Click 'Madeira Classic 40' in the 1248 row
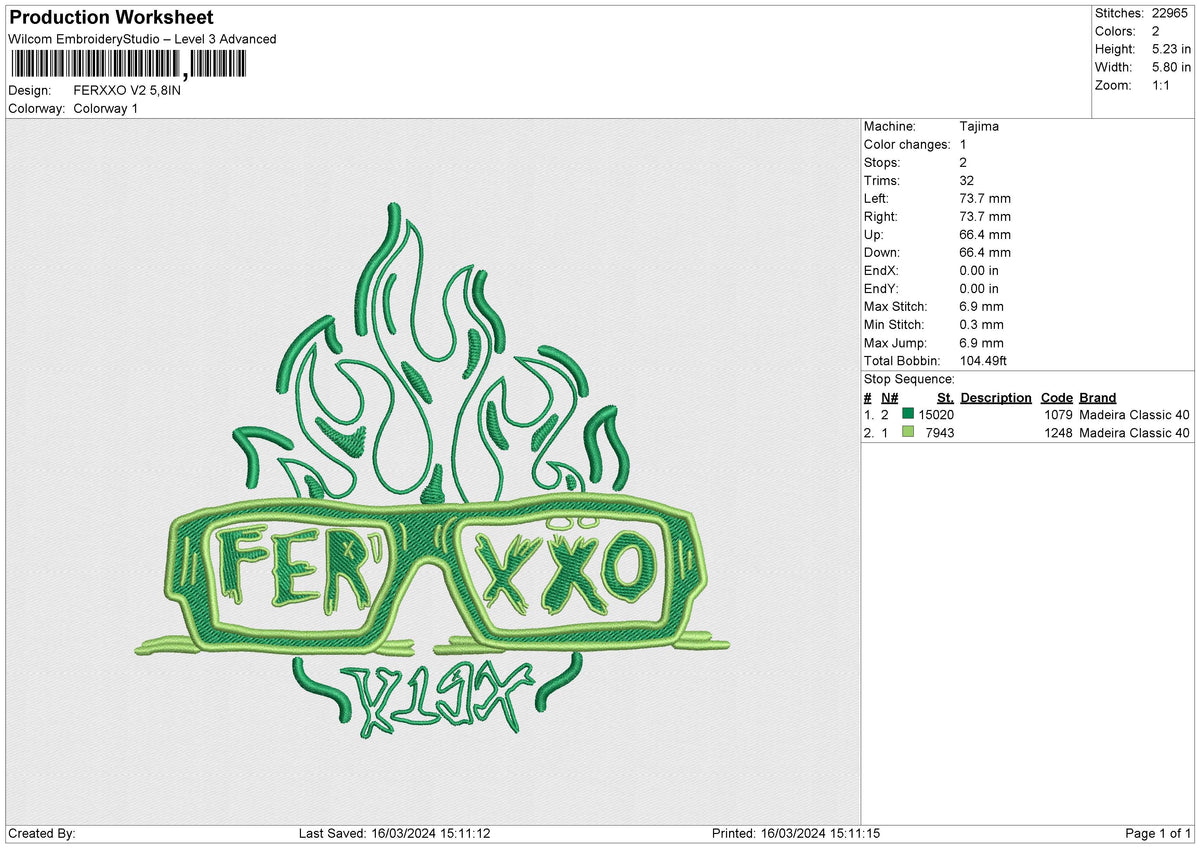Image resolution: width=1200 pixels, height=848 pixels. (x=1135, y=433)
